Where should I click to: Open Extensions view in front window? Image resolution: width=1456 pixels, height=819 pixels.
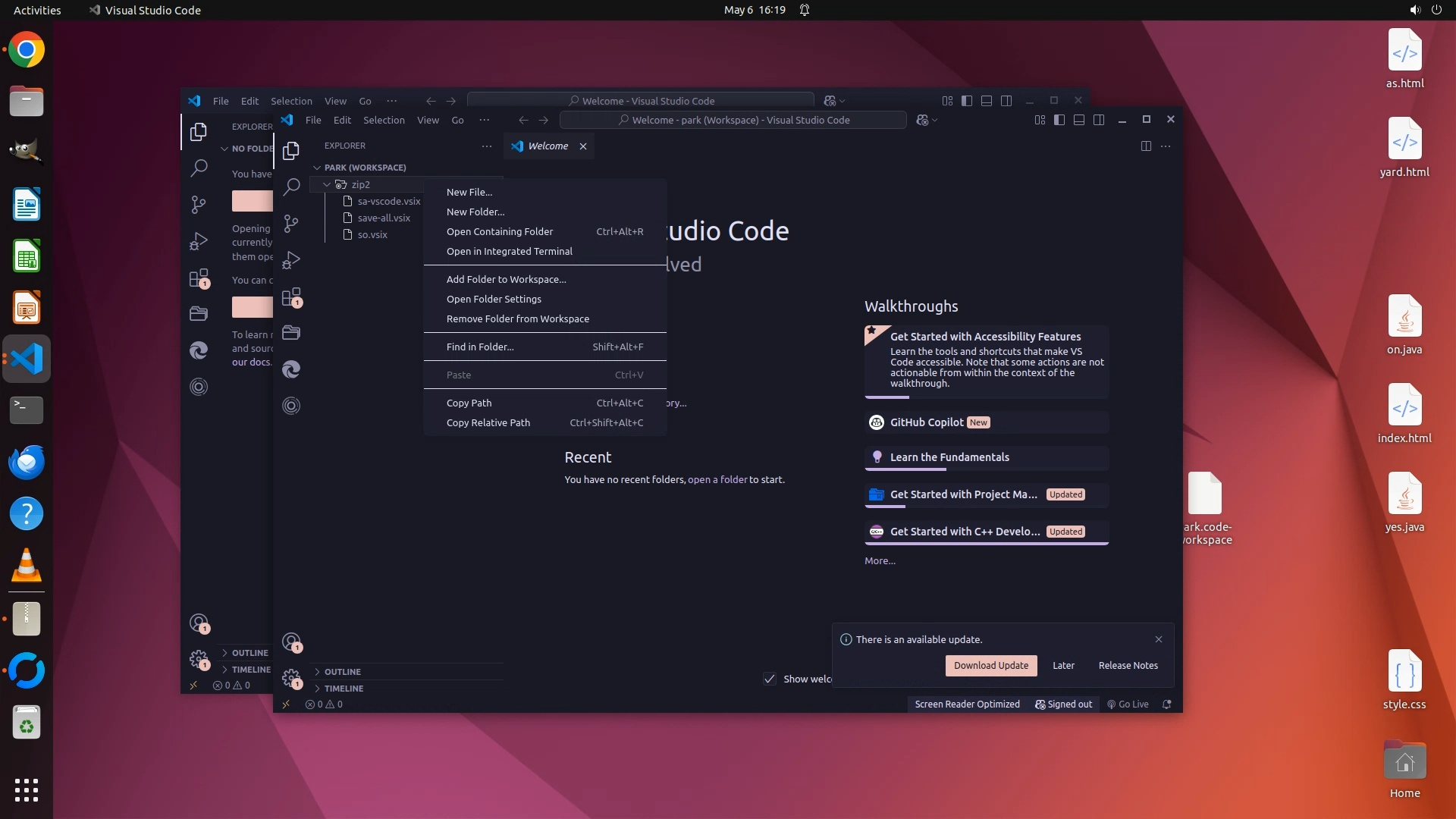point(291,297)
